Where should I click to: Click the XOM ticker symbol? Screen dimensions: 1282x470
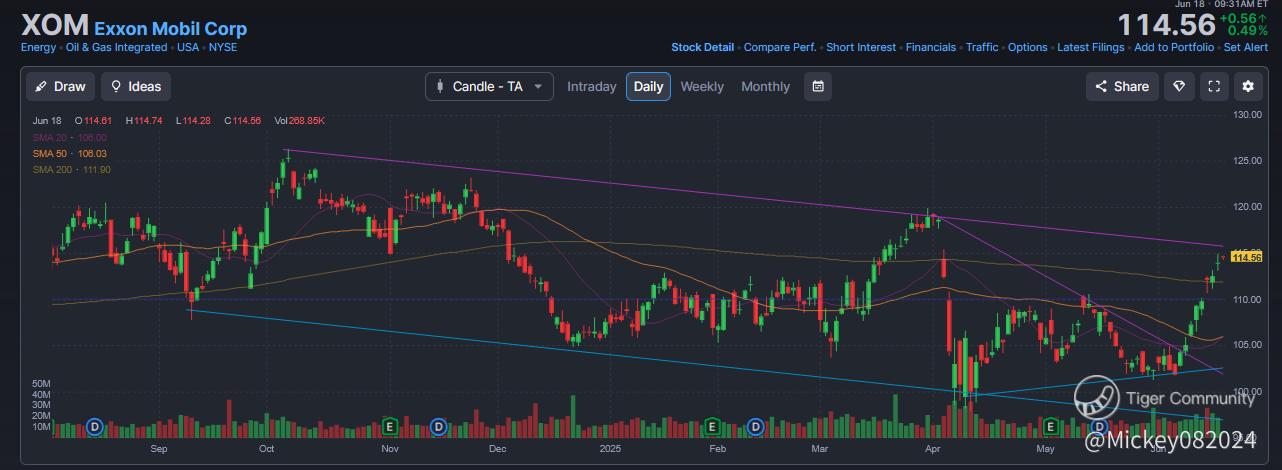55,27
